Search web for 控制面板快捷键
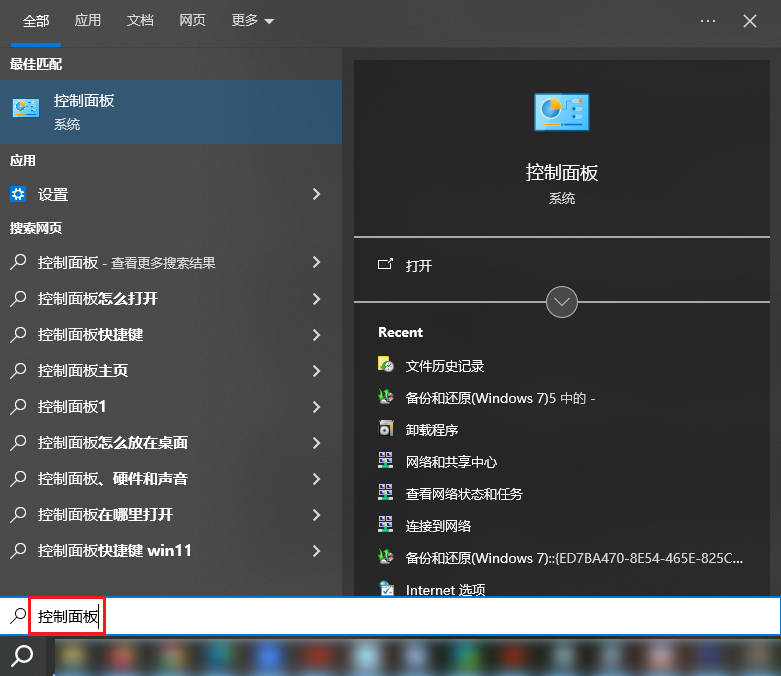 pos(90,334)
